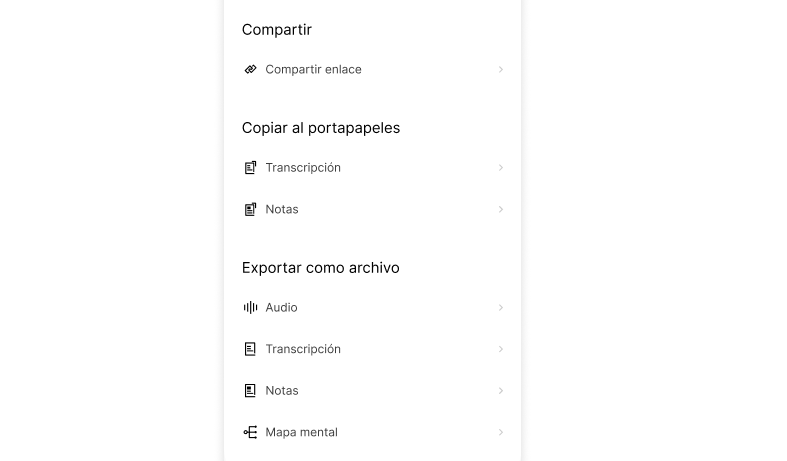The height and width of the screenshot is (461, 787).
Task: Choose Transcripción label under Copiar al portapapeles
Action: coord(303,168)
